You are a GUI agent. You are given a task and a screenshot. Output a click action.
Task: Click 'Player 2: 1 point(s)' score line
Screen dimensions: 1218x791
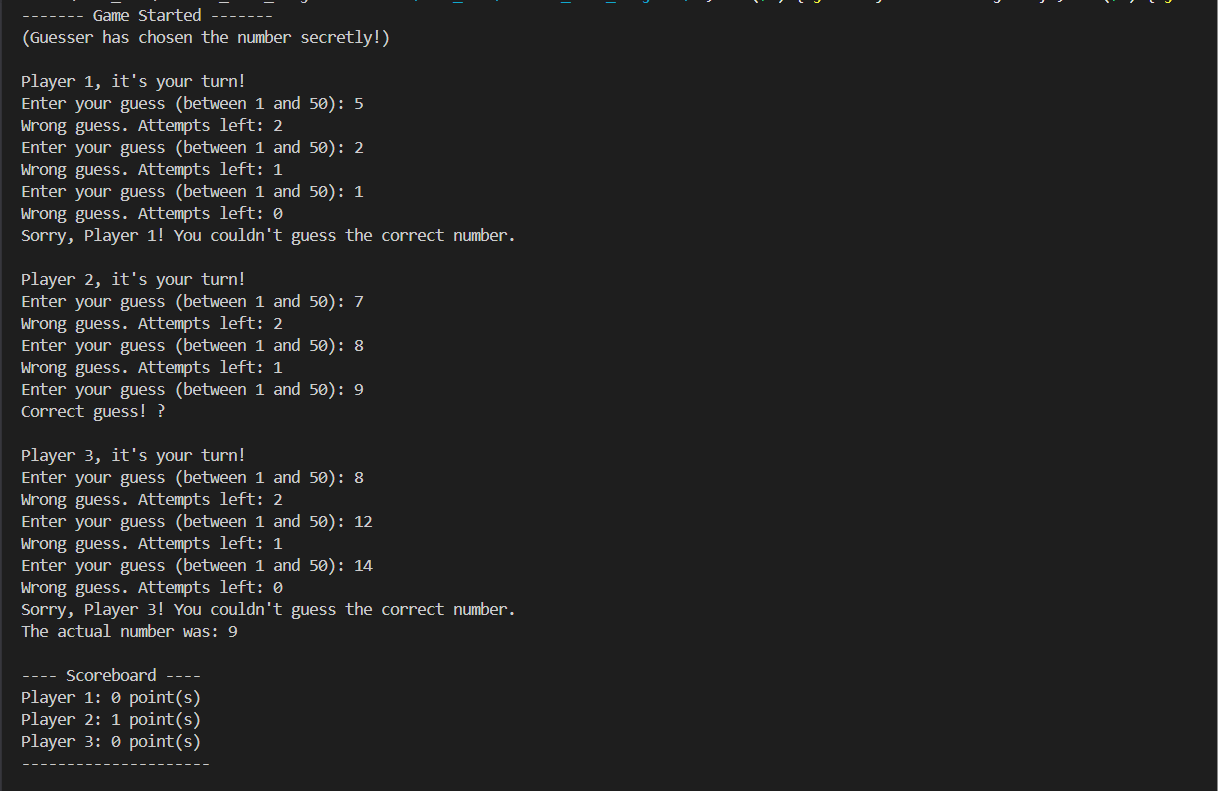111,720
